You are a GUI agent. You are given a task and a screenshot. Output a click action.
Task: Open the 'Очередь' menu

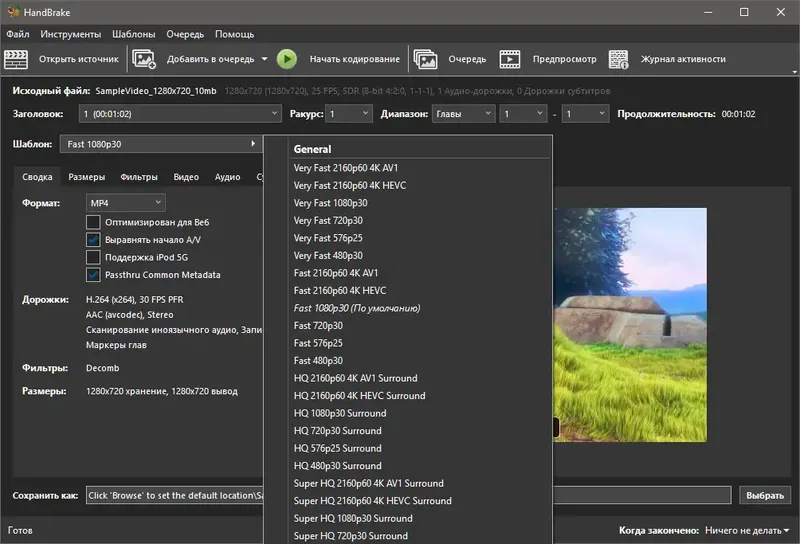coord(185,34)
